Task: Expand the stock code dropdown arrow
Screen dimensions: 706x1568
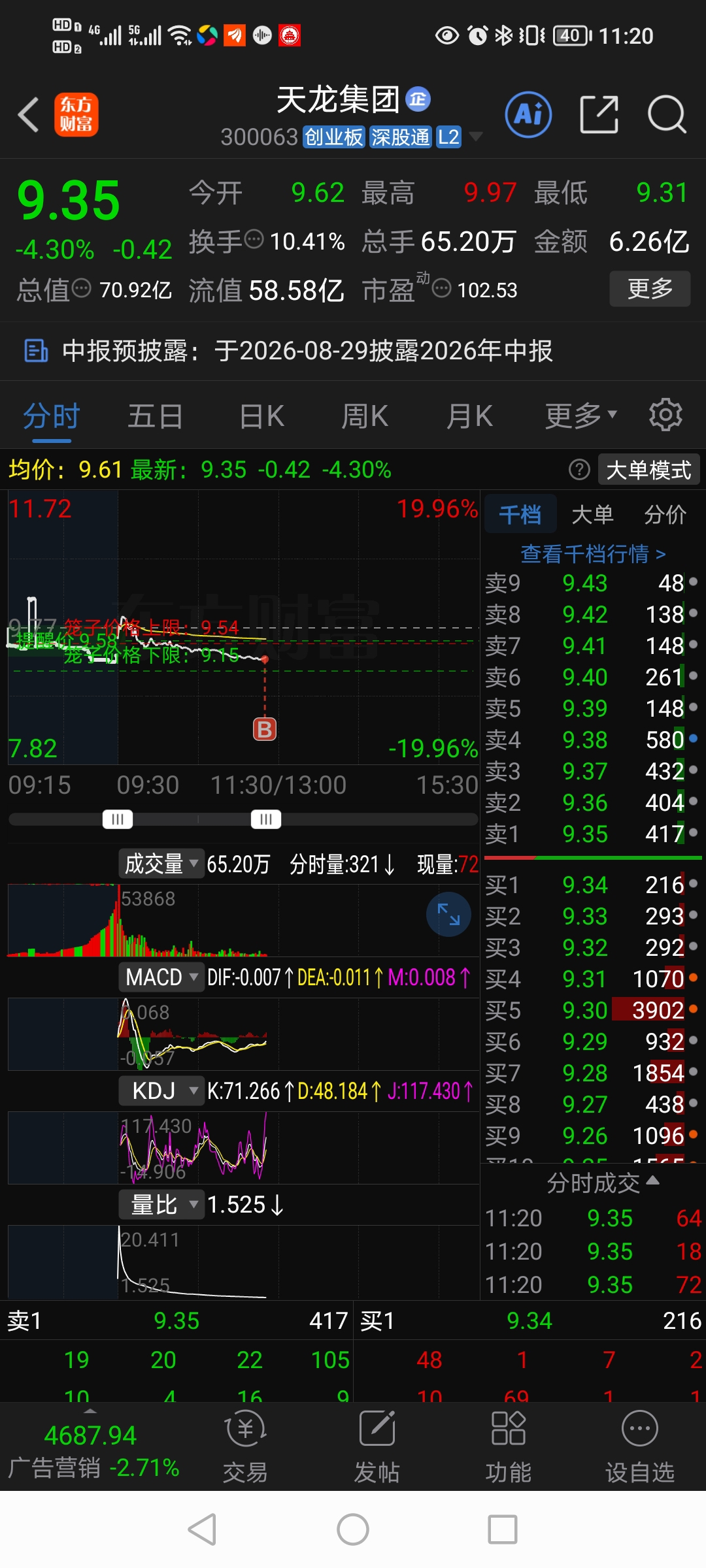Action: [x=476, y=136]
